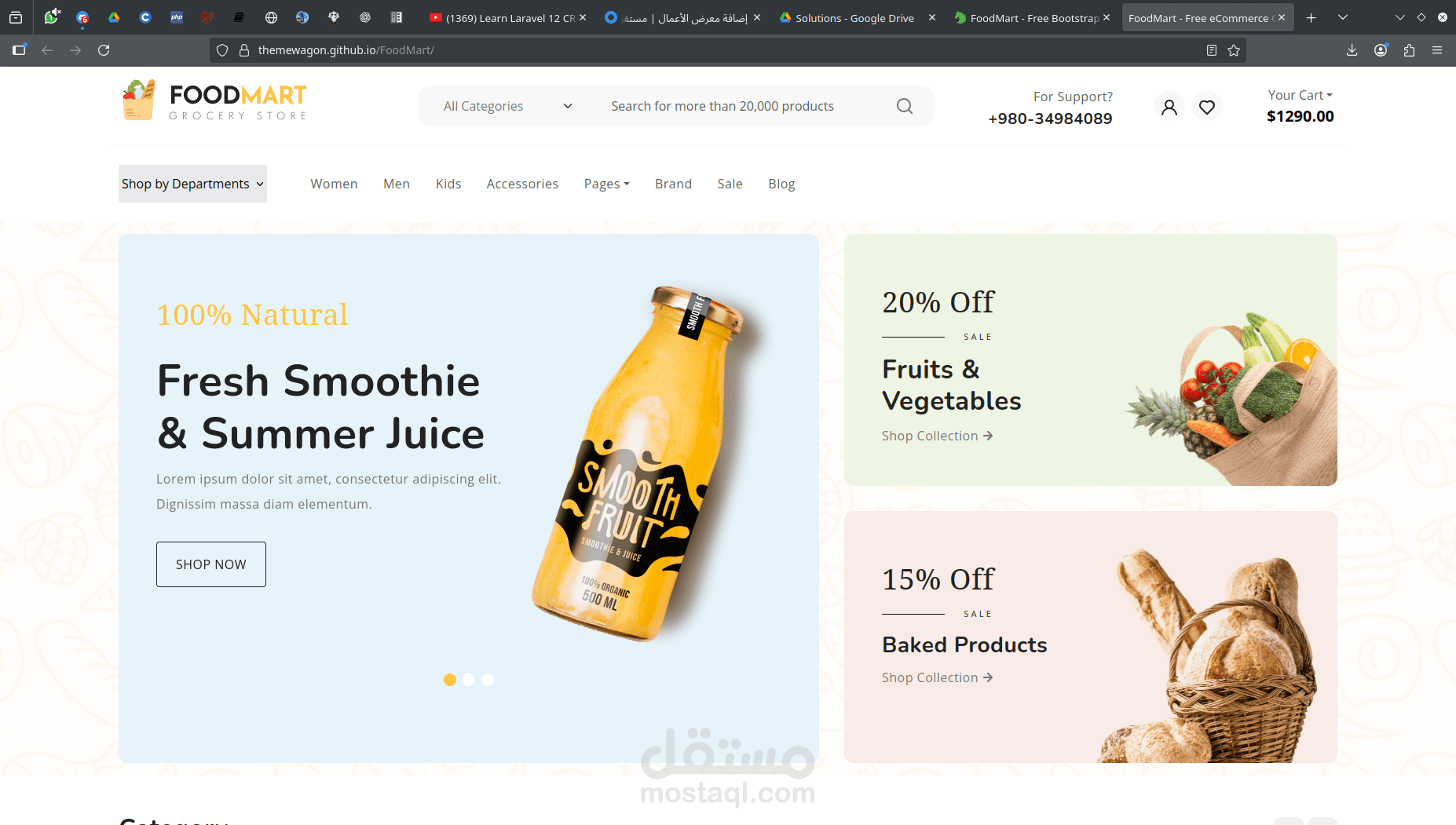The height and width of the screenshot is (825, 1456).
Task: Select the first carousel dot
Action: (x=450, y=680)
